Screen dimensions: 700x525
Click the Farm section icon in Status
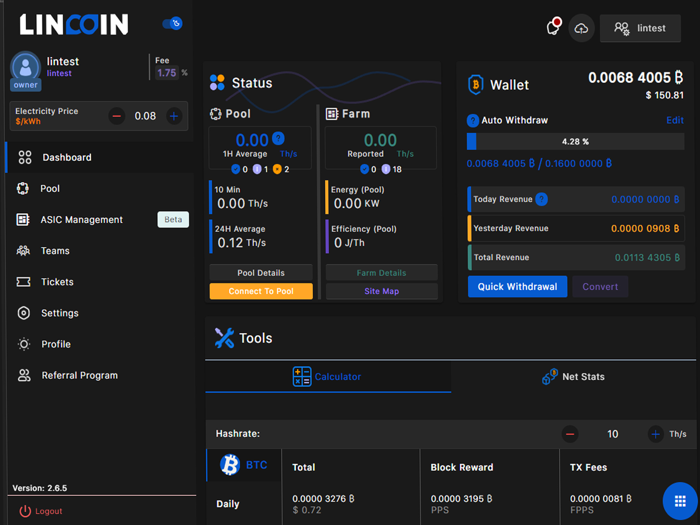click(x=332, y=114)
